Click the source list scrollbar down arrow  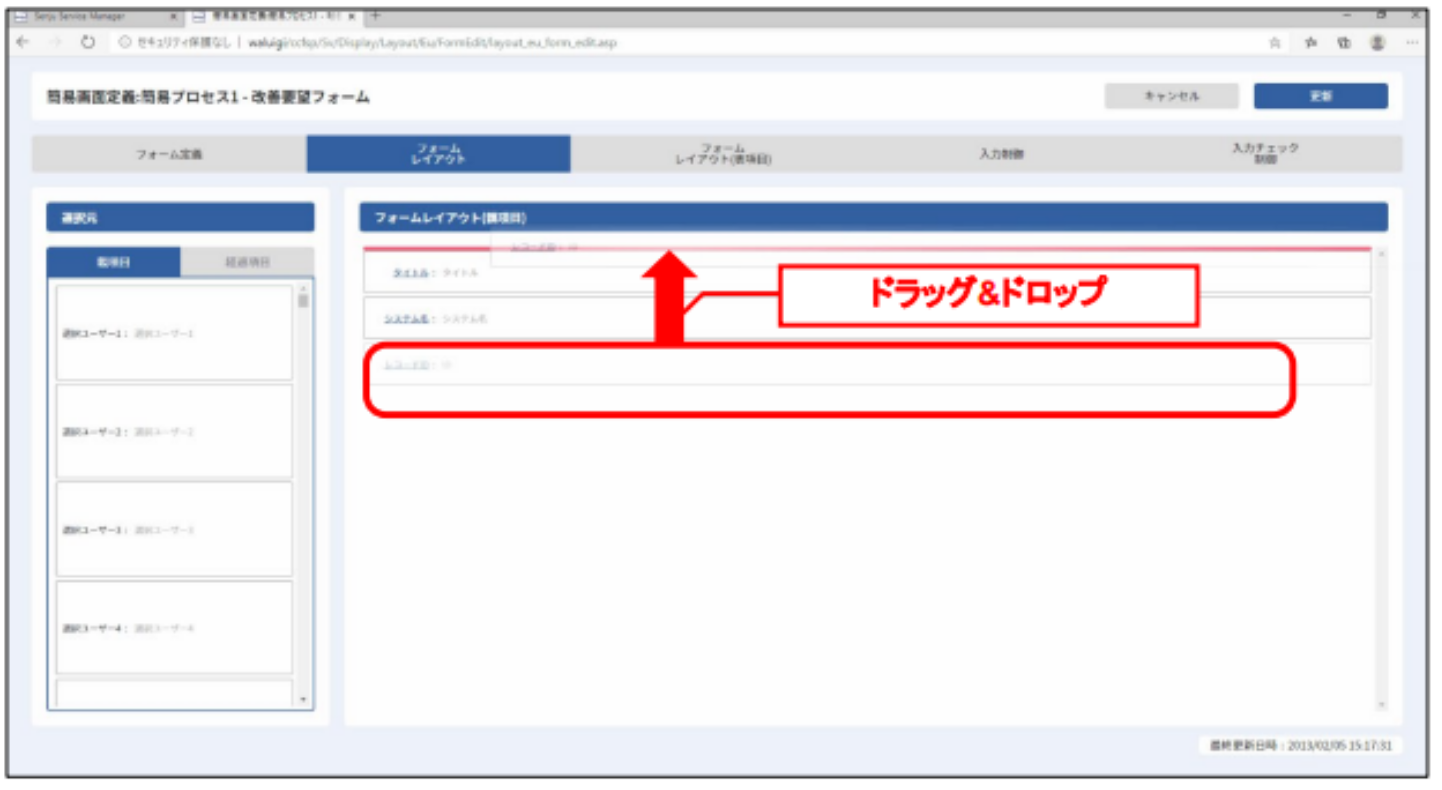pyautogui.click(x=303, y=700)
